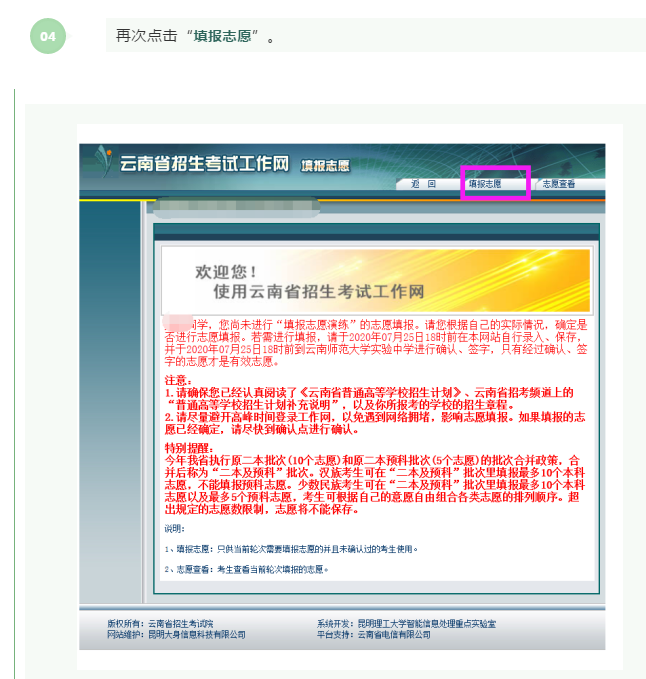Screen dimensions: 646x679
Task: Click the 说明： label
Action: (174, 529)
